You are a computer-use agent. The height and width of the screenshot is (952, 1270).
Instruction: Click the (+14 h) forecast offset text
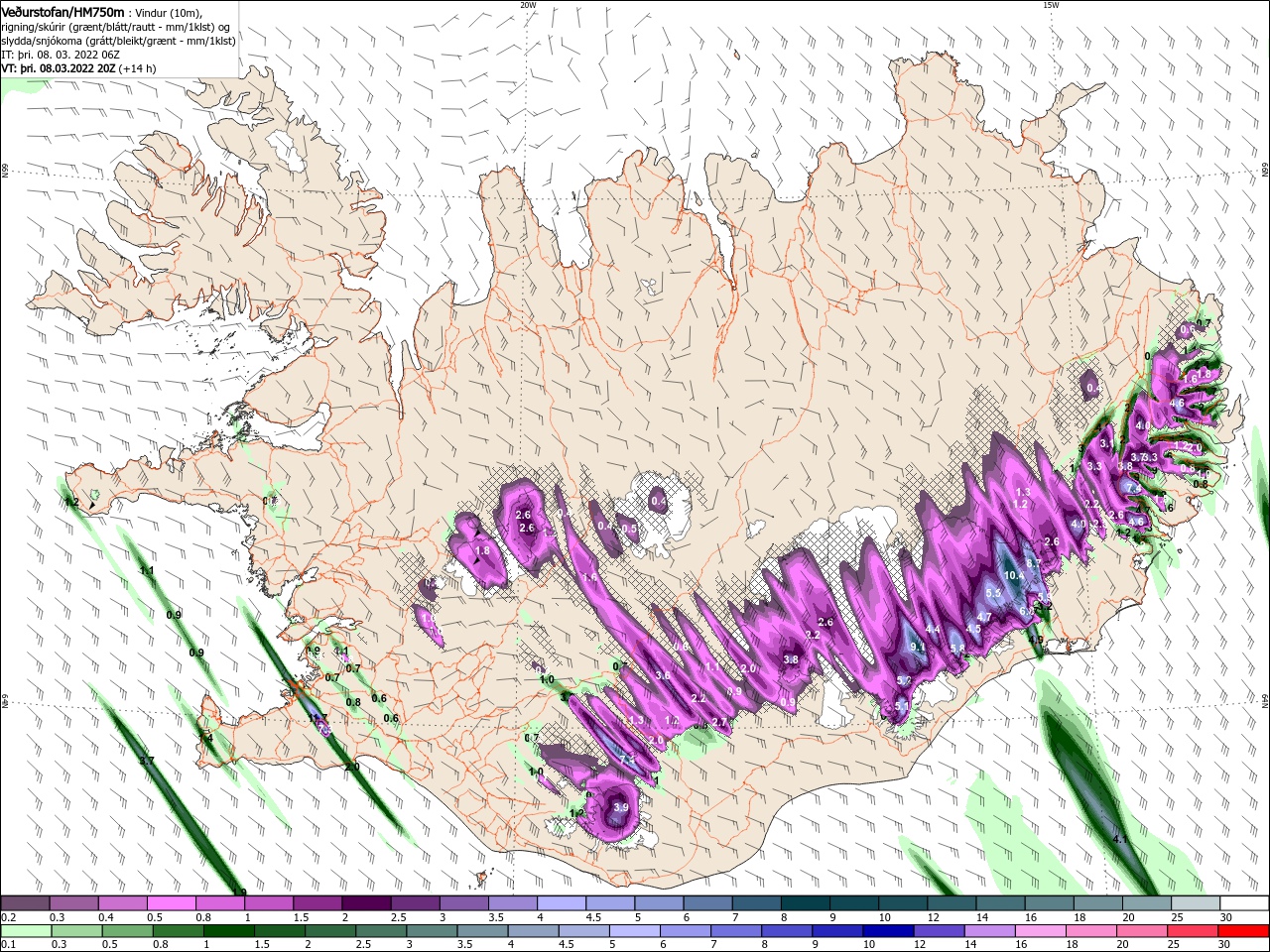coord(137,68)
